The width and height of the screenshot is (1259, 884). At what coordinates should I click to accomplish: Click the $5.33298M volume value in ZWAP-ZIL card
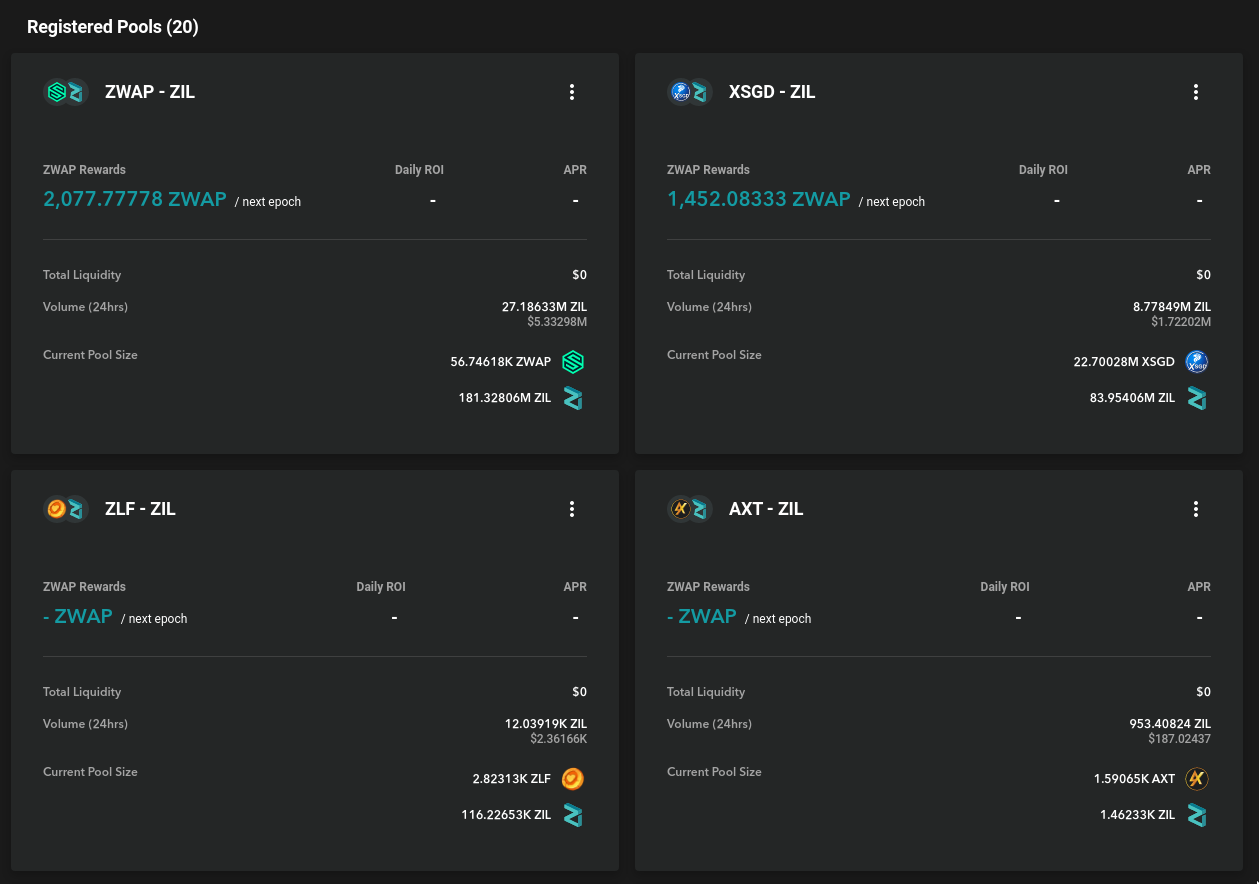coord(557,321)
